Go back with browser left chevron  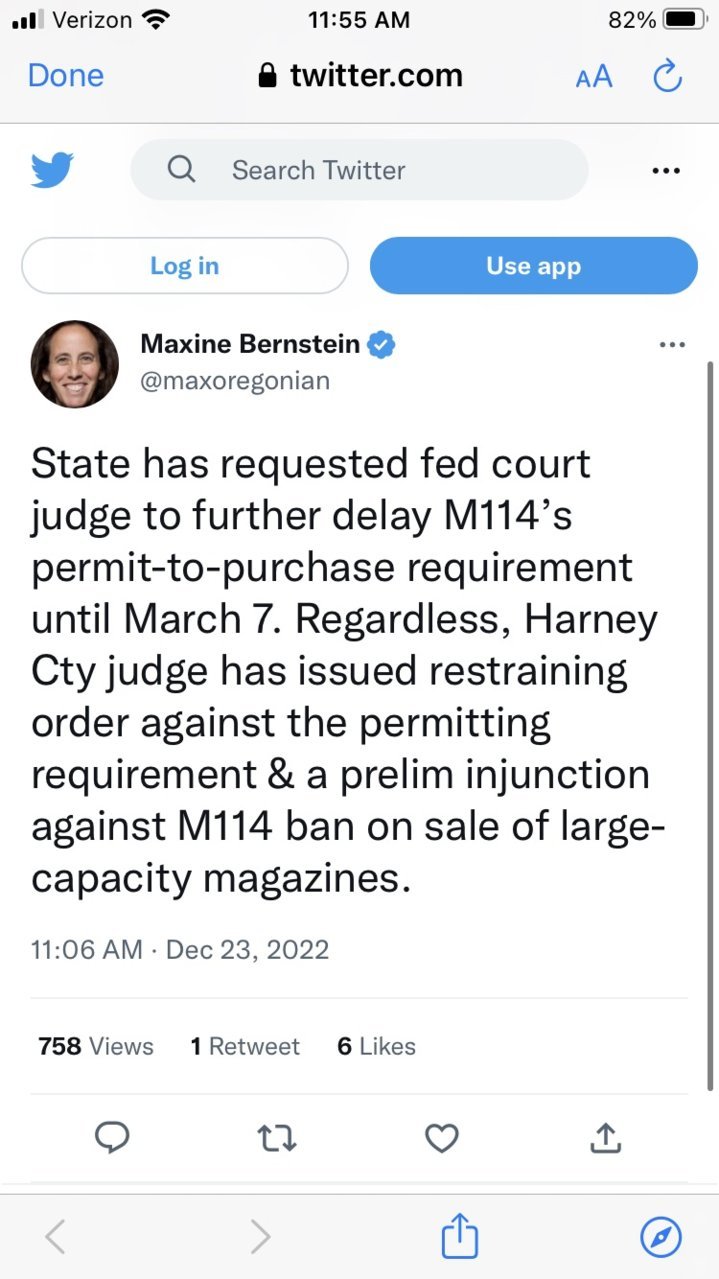point(56,1237)
